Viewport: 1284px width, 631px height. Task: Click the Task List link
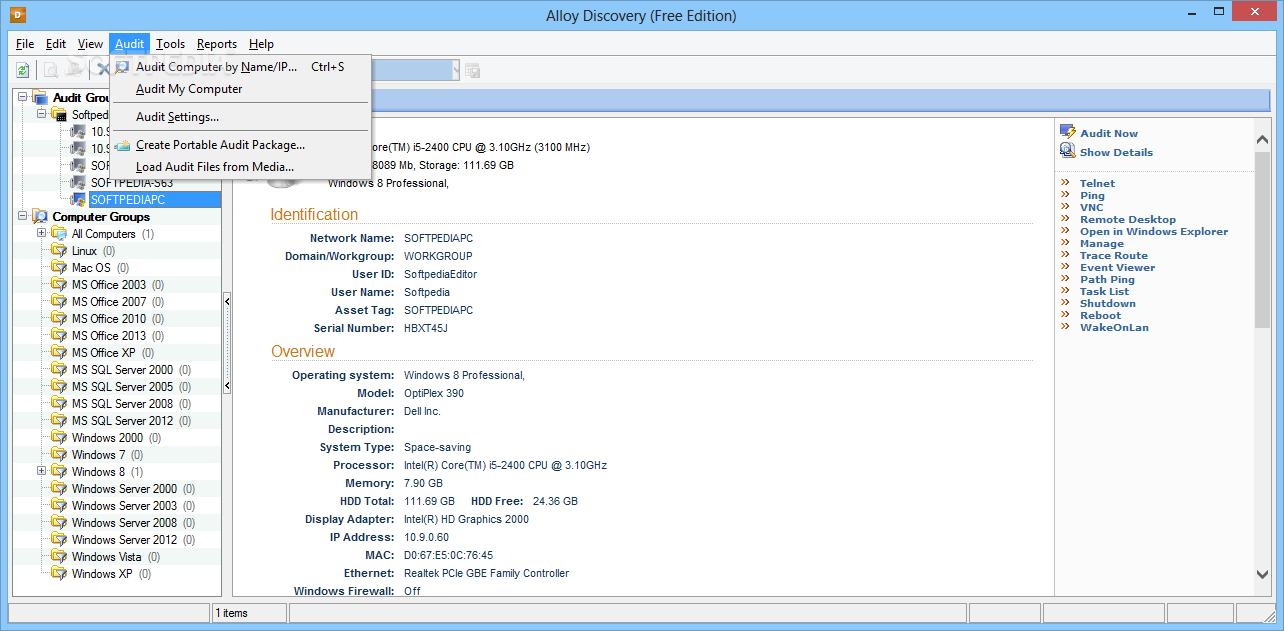[1104, 292]
